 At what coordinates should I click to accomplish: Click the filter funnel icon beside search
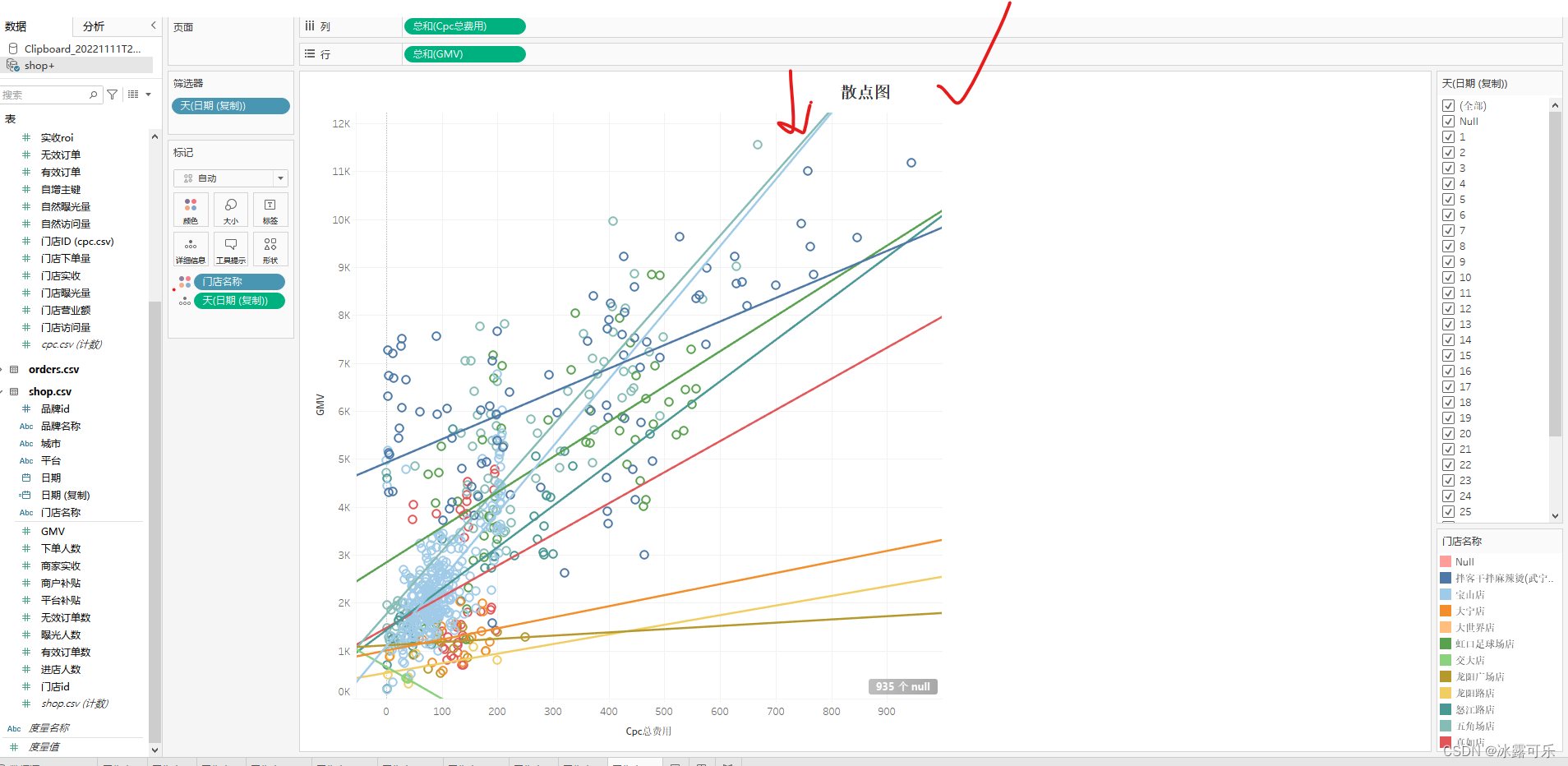point(113,95)
